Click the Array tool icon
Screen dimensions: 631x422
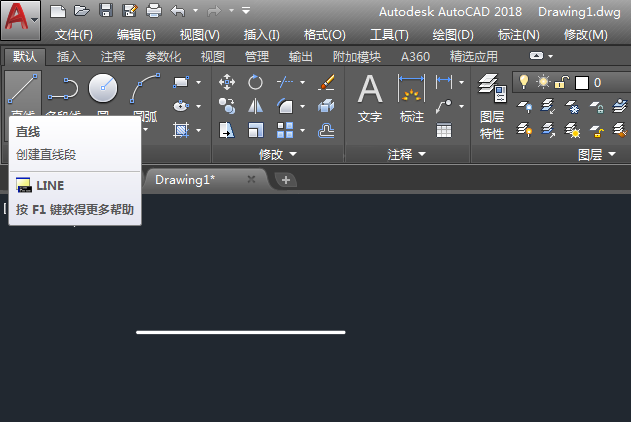tap(285, 130)
